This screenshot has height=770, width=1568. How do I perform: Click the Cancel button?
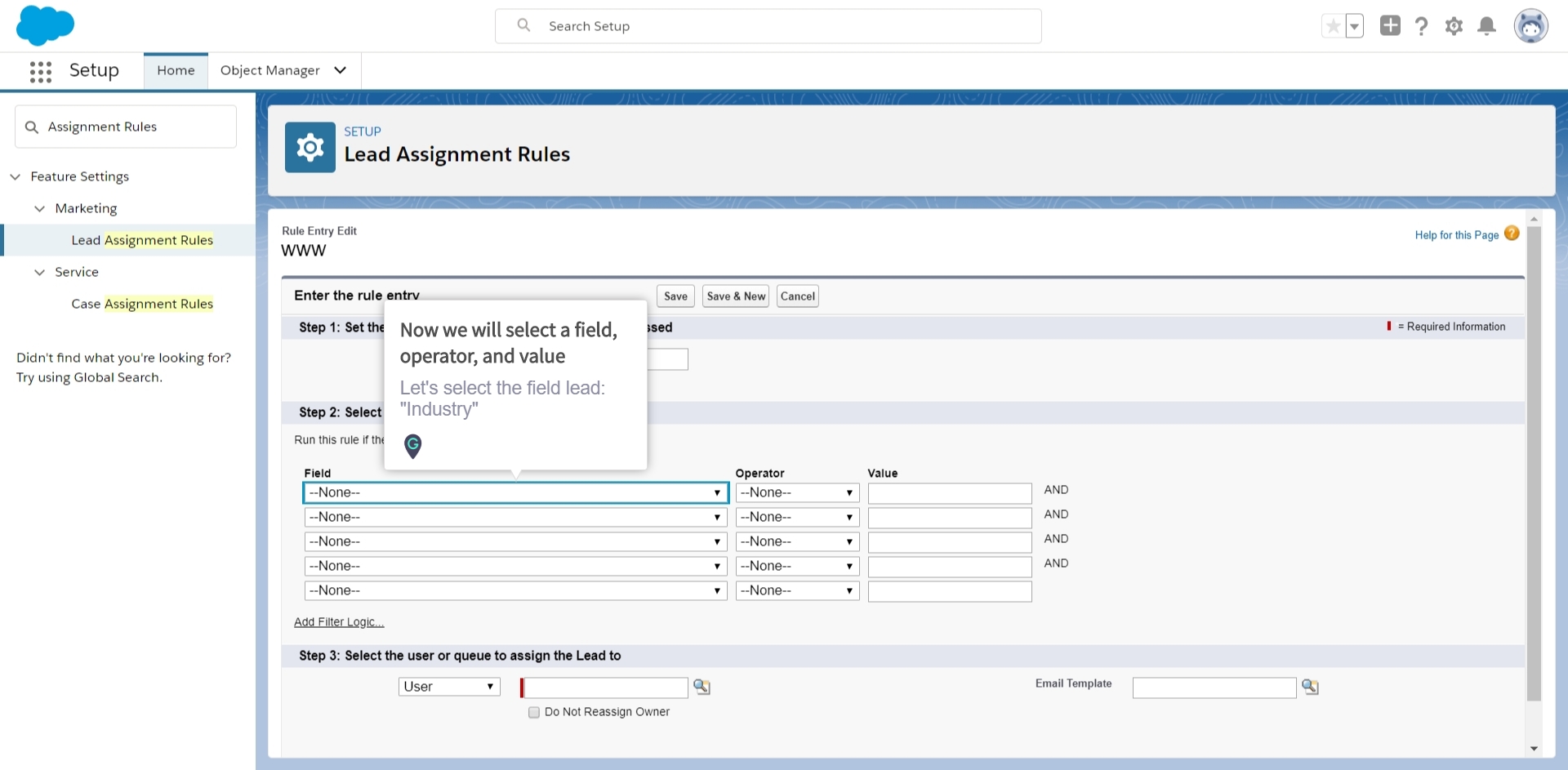click(x=797, y=296)
